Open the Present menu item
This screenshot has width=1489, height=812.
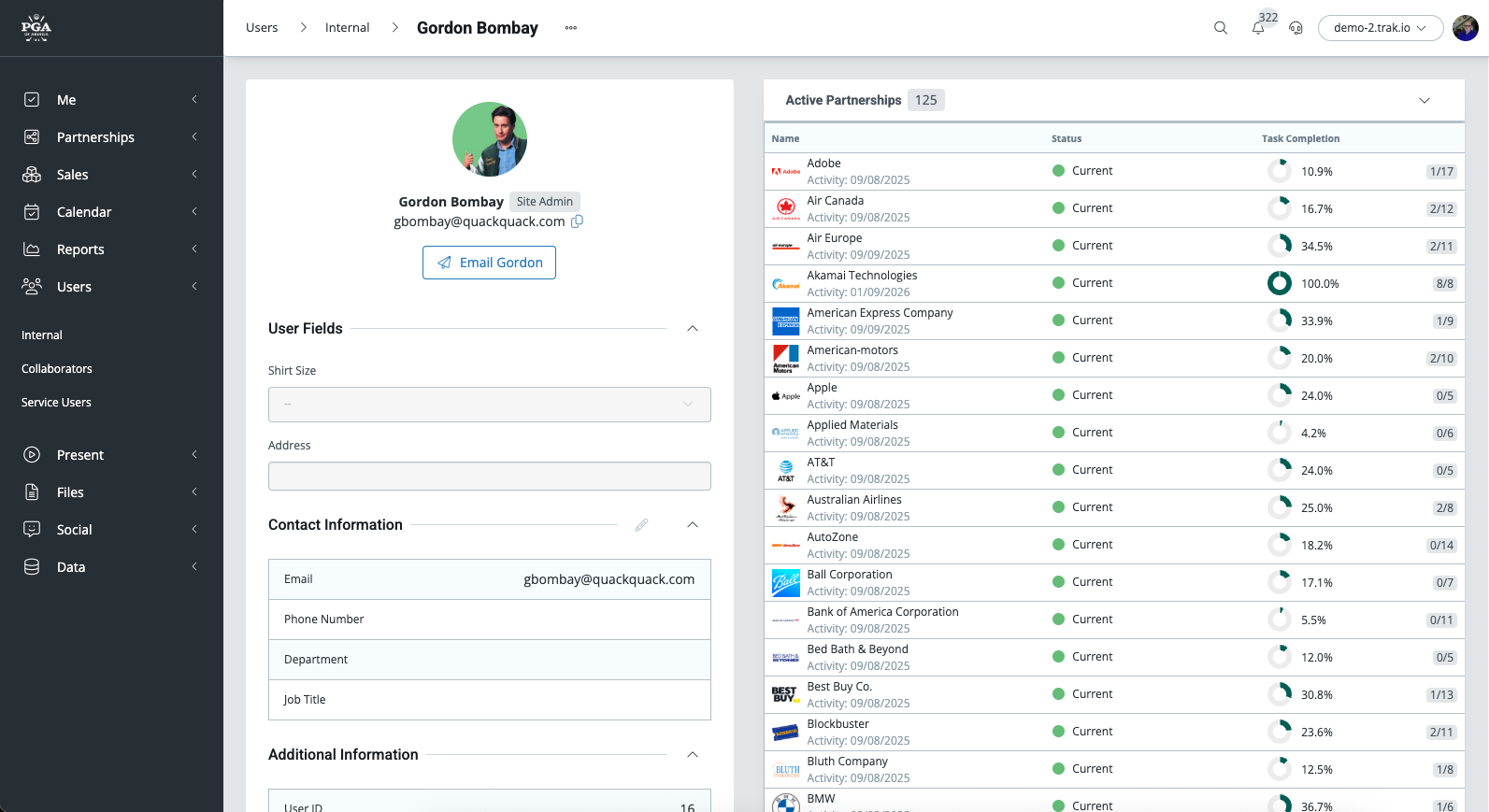click(x=111, y=455)
